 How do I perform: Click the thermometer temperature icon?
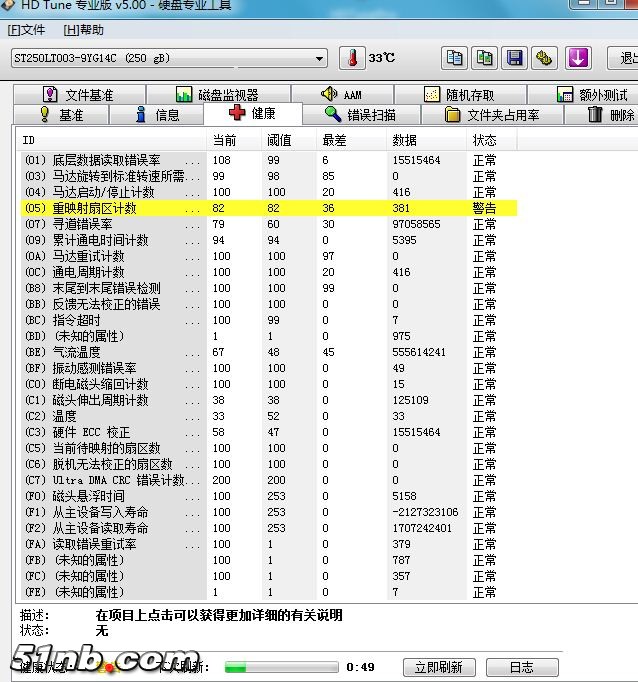click(x=352, y=58)
